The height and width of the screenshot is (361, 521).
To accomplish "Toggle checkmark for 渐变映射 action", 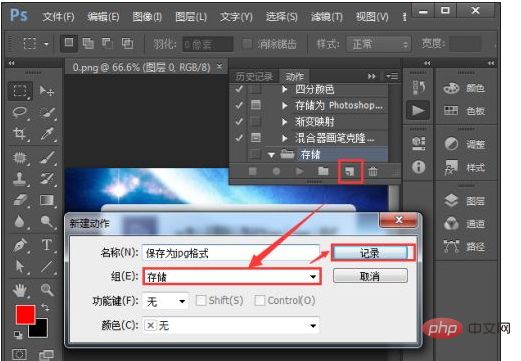I will [239, 121].
